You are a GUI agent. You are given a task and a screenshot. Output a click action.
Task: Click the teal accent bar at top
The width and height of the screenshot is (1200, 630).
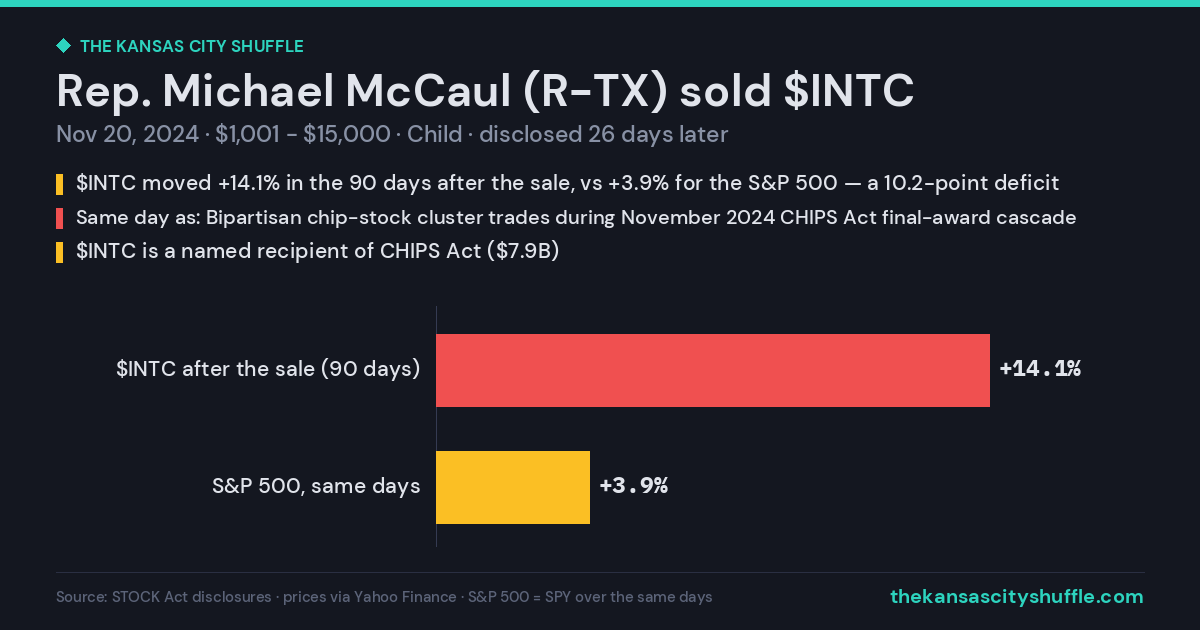coord(600,3)
